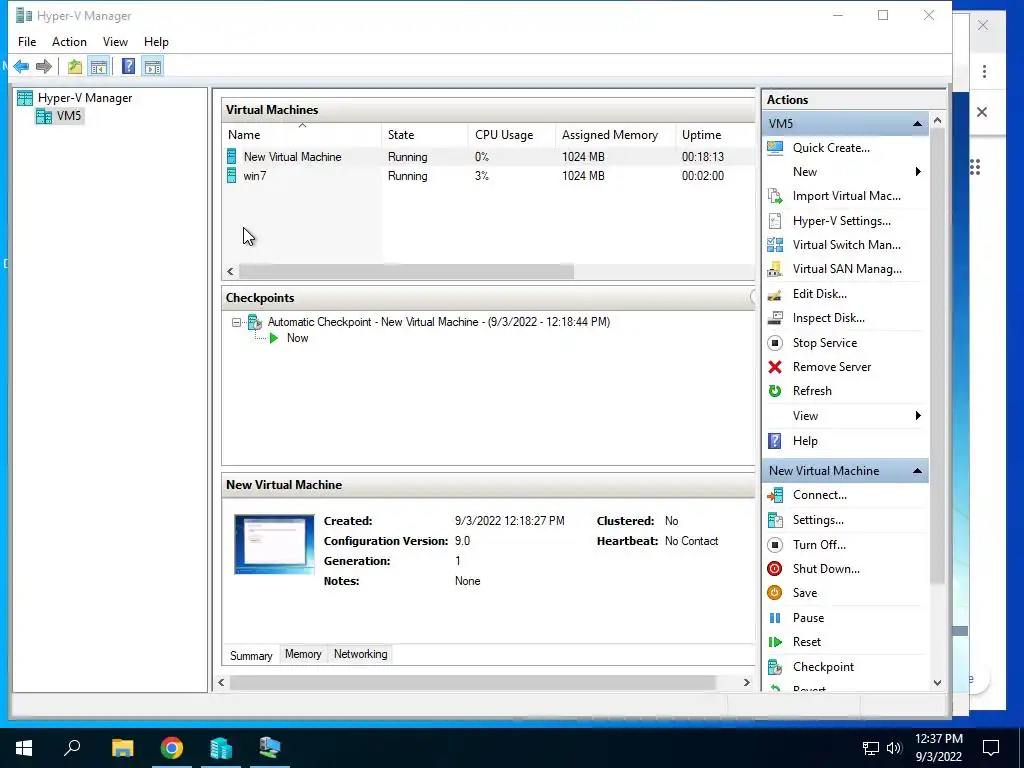The width and height of the screenshot is (1024, 768).
Task: Click the red Shut Down icon
Action: pos(775,569)
